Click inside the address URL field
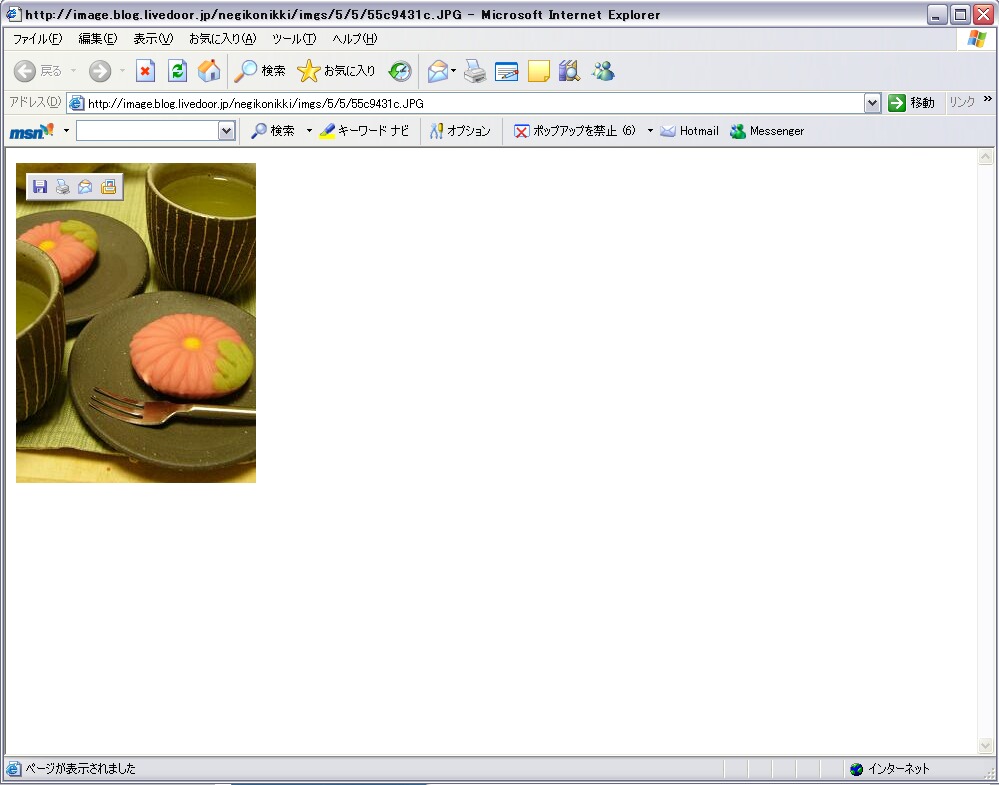 click(x=475, y=103)
